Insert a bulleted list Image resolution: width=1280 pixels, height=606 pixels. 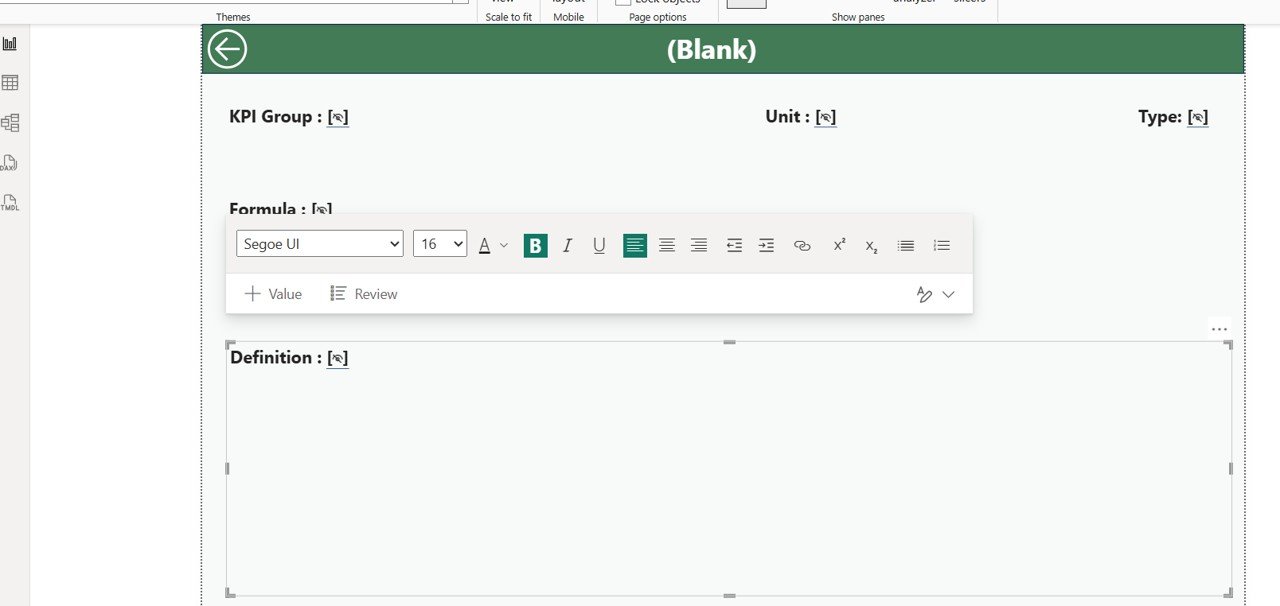(906, 245)
